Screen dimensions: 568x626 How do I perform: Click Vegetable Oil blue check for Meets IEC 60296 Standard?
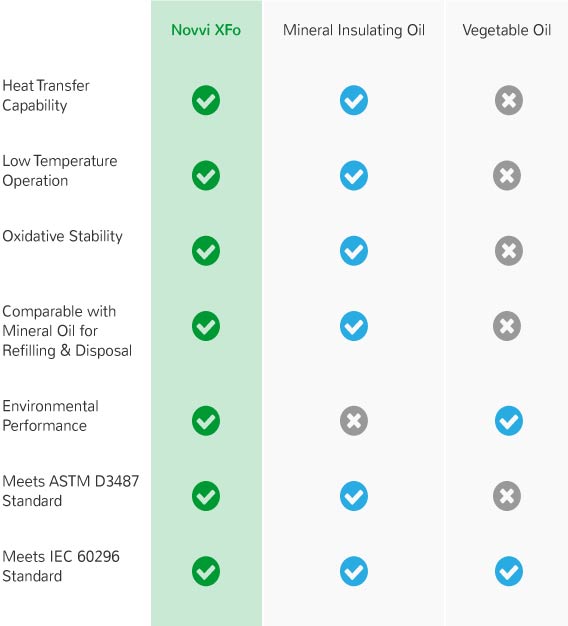tap(509, 571)
